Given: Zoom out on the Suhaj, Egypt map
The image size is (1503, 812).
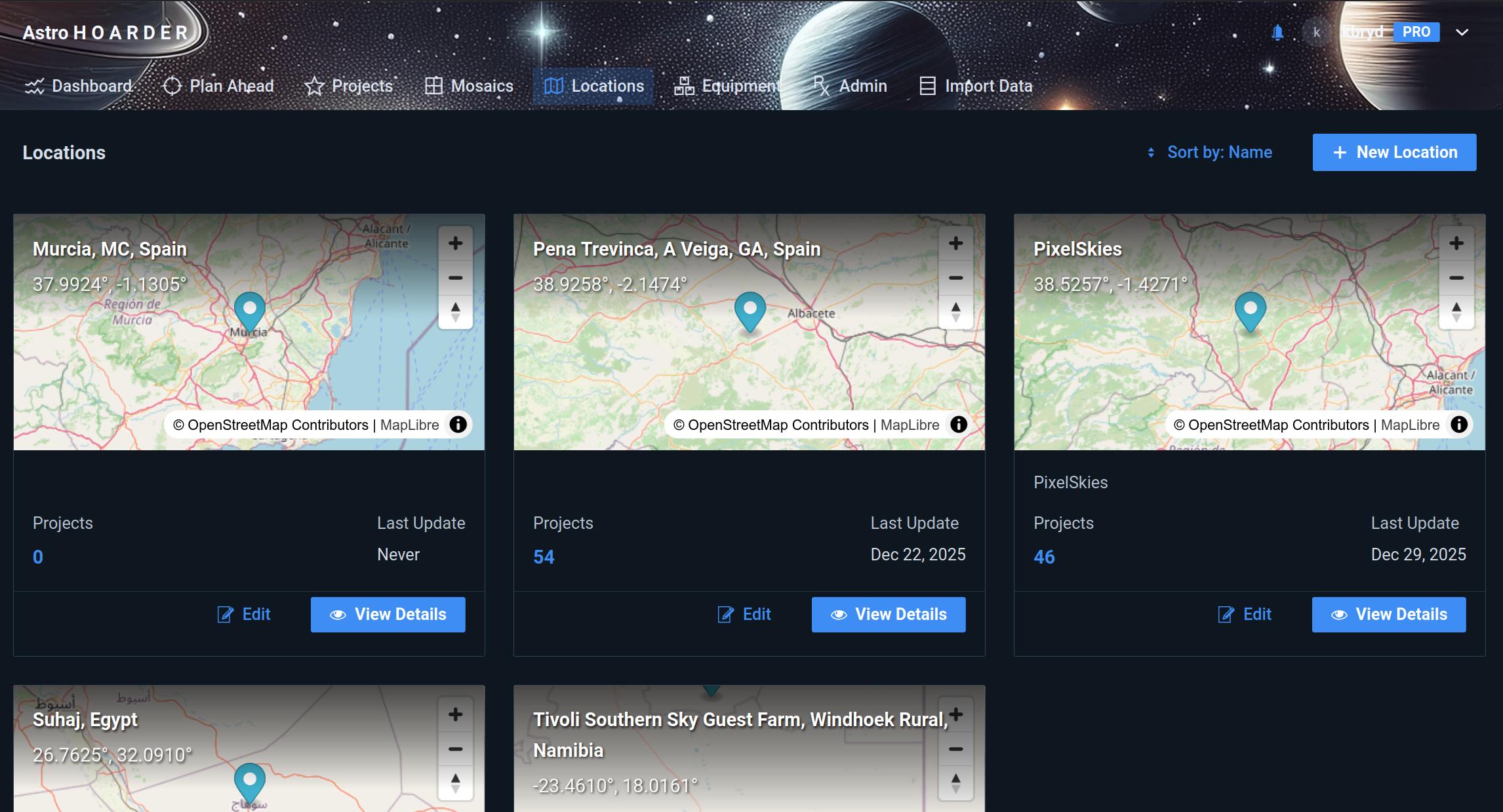Looking at the screenshot, I should tap(454, 748).
